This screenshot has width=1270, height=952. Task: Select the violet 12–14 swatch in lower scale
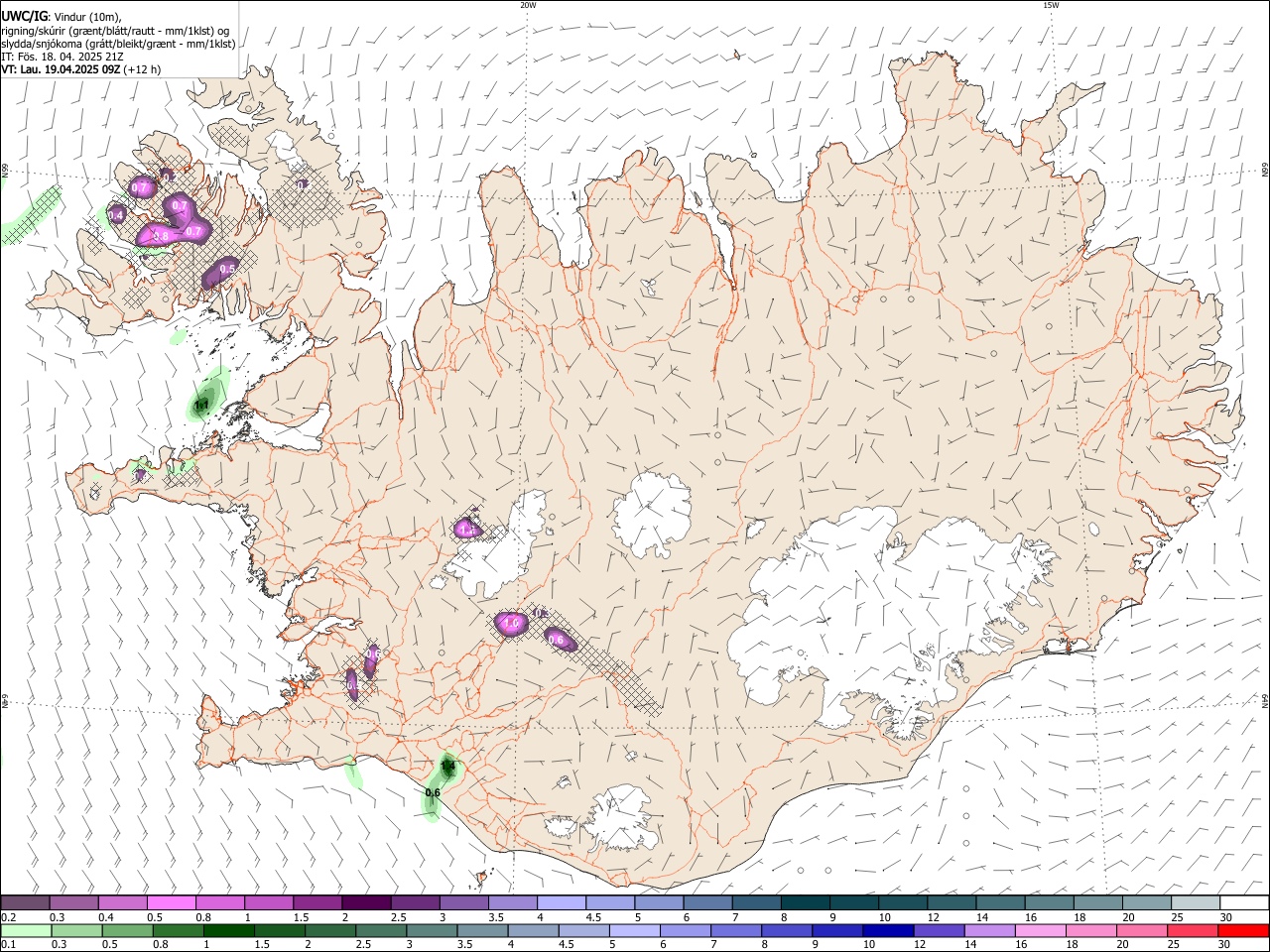937,931
